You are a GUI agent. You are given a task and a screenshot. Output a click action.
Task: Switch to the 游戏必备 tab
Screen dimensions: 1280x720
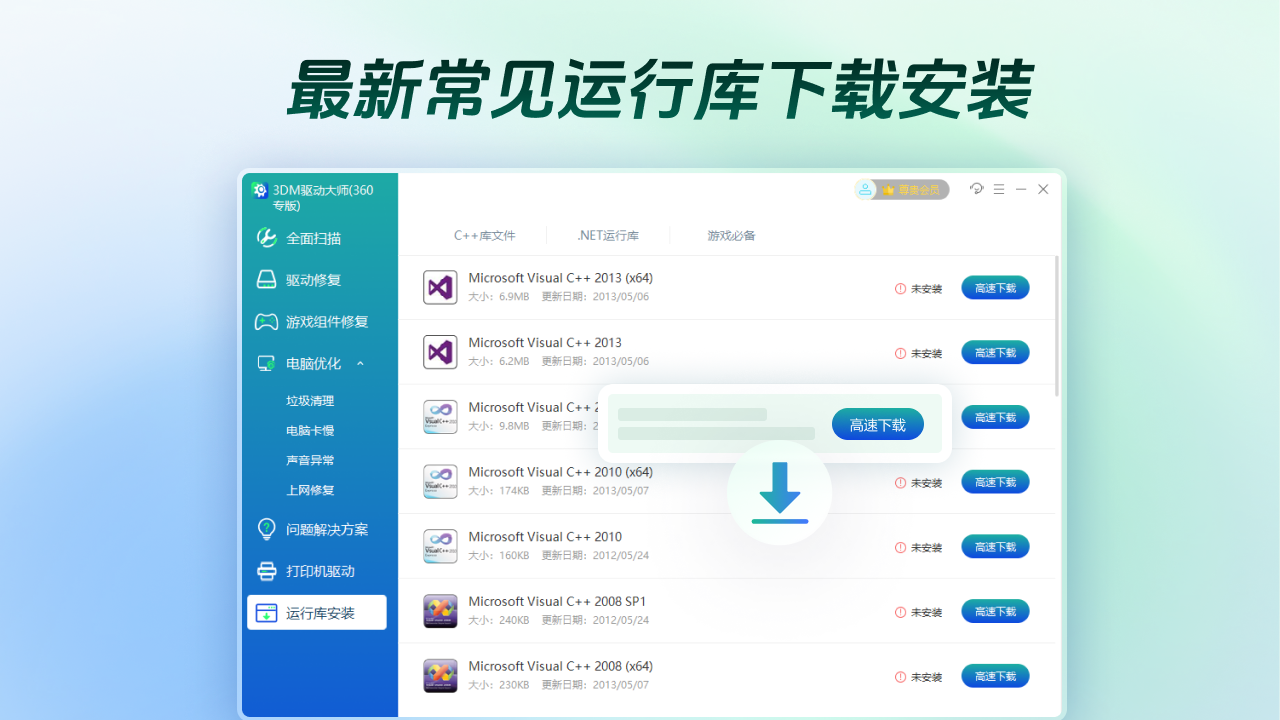tap(732, 236)
